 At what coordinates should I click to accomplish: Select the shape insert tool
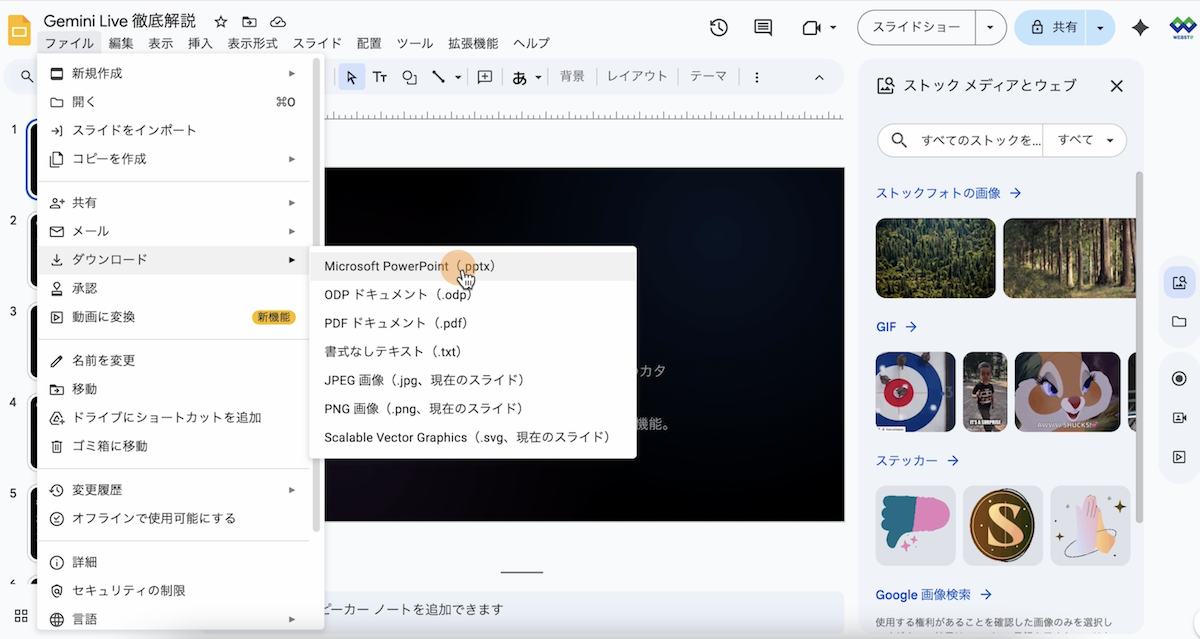[409, 77]
